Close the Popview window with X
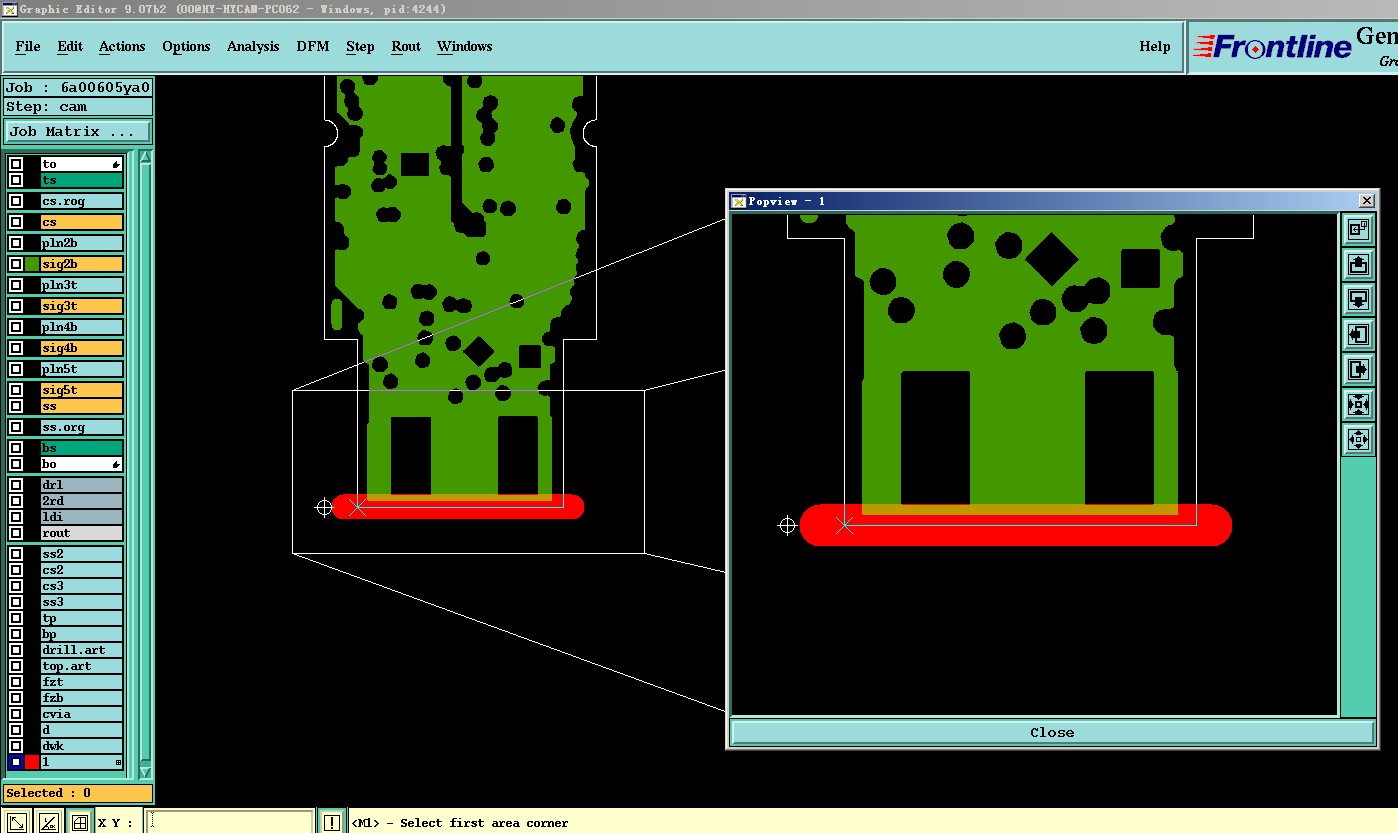1398x833 pixels. click(x=1366, y=201)
